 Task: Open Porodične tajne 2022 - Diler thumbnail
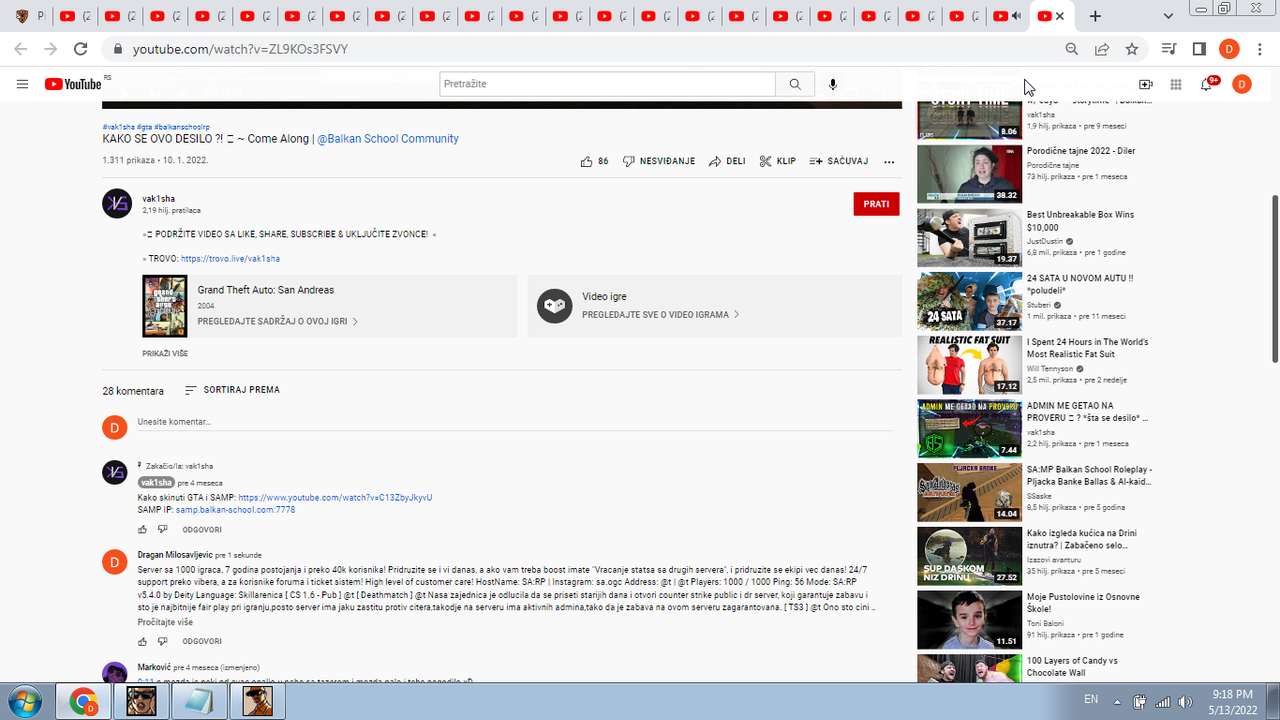[x=969, y=174]
